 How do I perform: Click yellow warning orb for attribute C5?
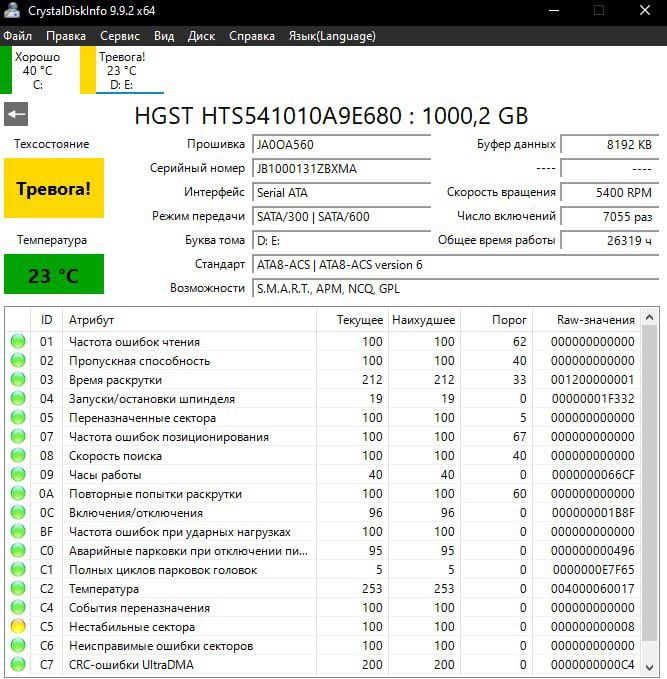click(x=18, y=627)
